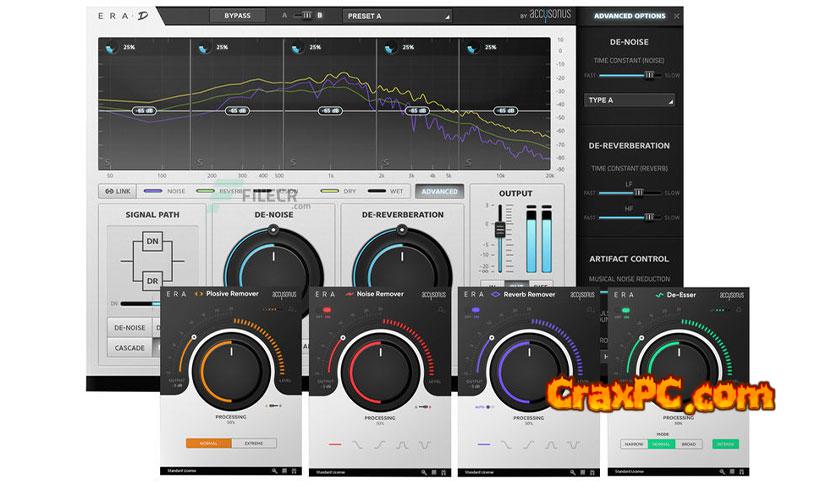This screenshot has width=836, height=484.
Task: Click the fifth band's -65 dB threshold handle
Action: [504, 111]
